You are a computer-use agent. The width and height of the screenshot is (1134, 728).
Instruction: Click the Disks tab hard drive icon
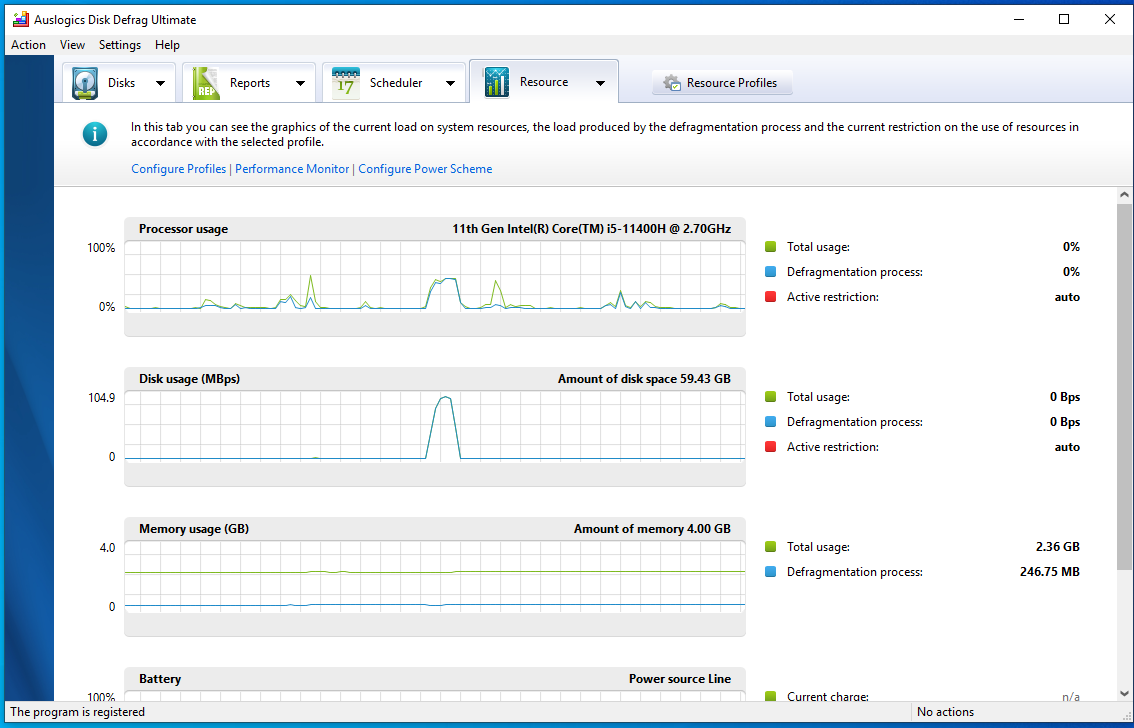85,83
